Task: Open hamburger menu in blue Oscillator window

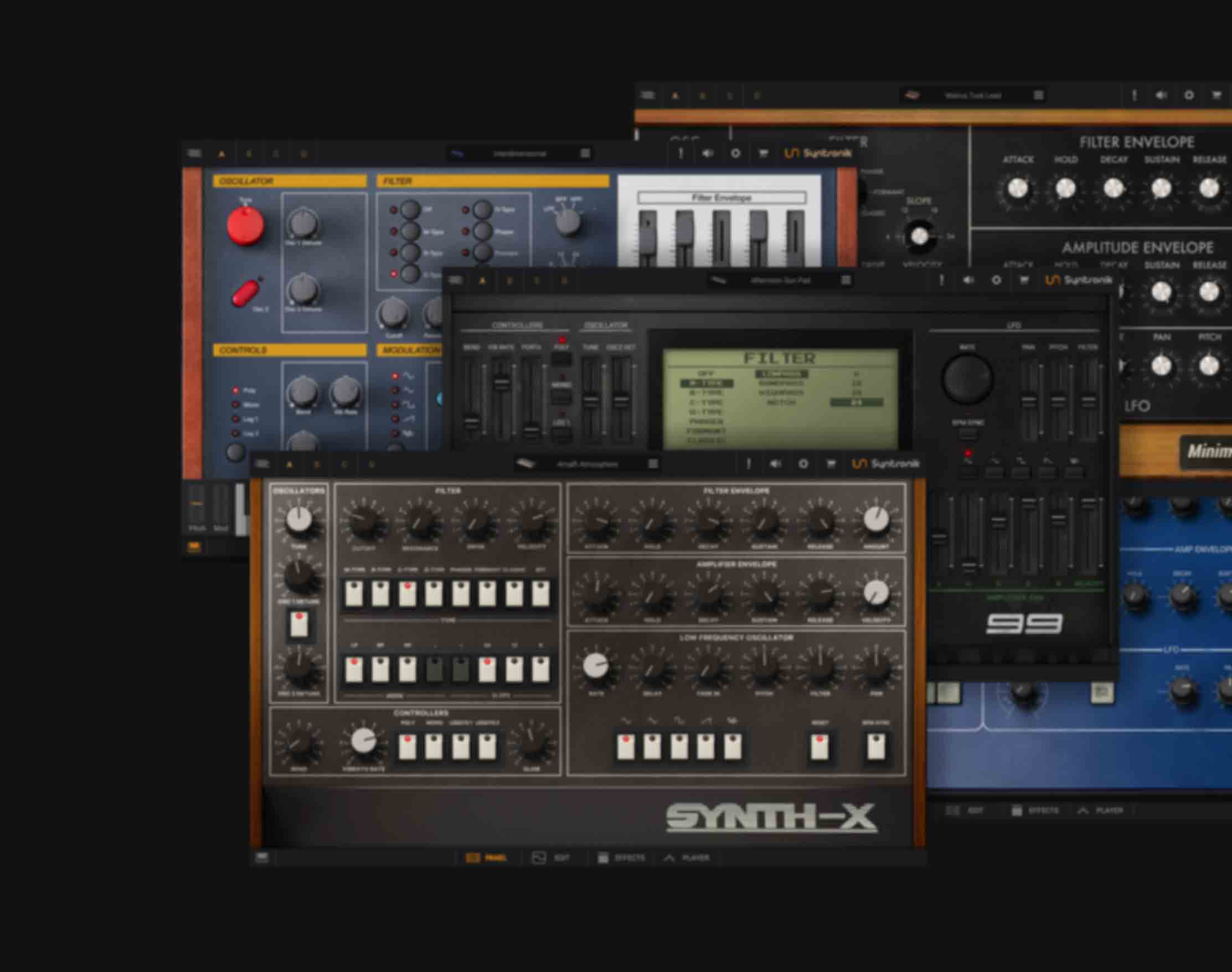Action: tap(194, 153)
